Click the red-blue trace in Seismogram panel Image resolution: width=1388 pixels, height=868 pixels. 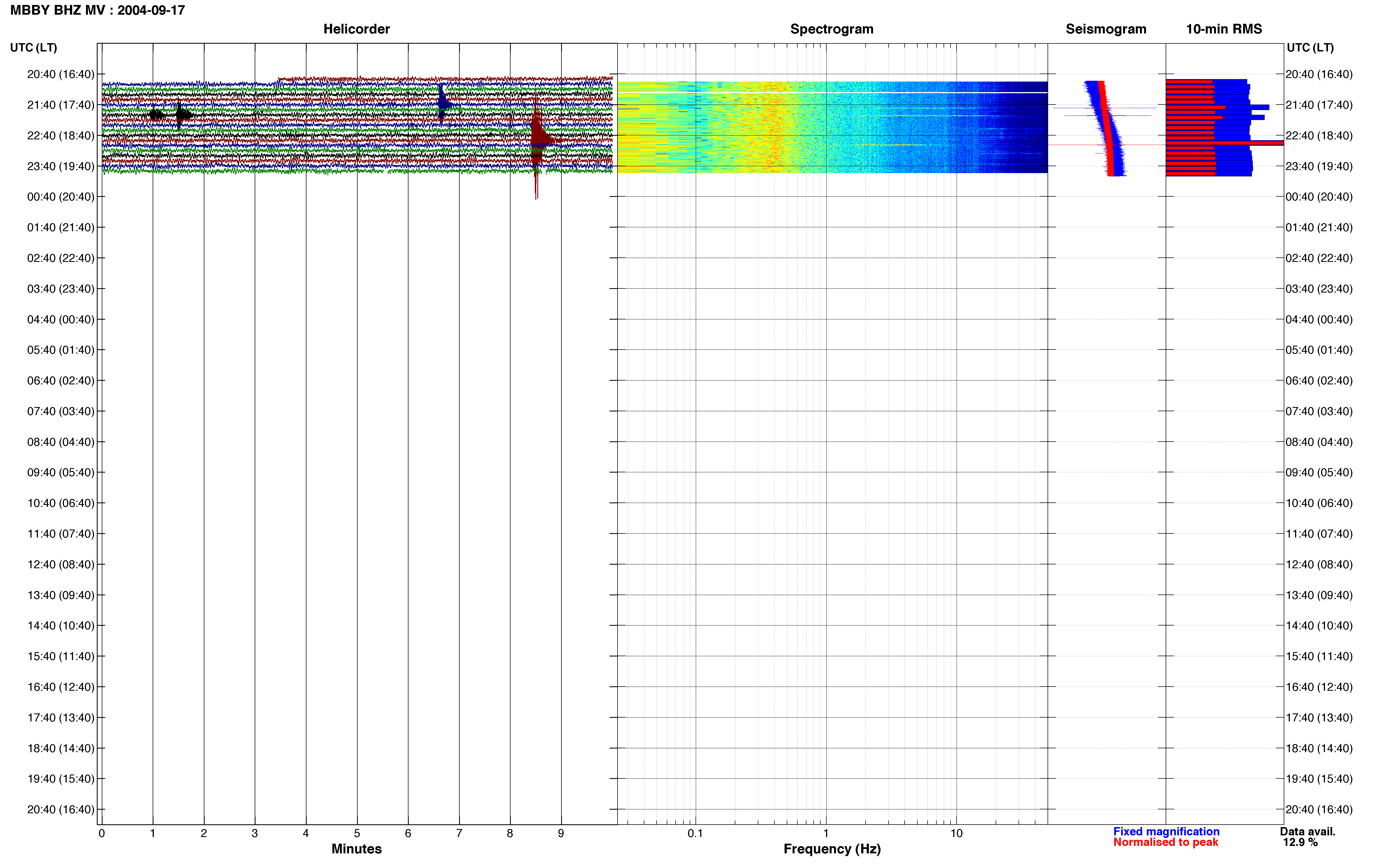1106,128
